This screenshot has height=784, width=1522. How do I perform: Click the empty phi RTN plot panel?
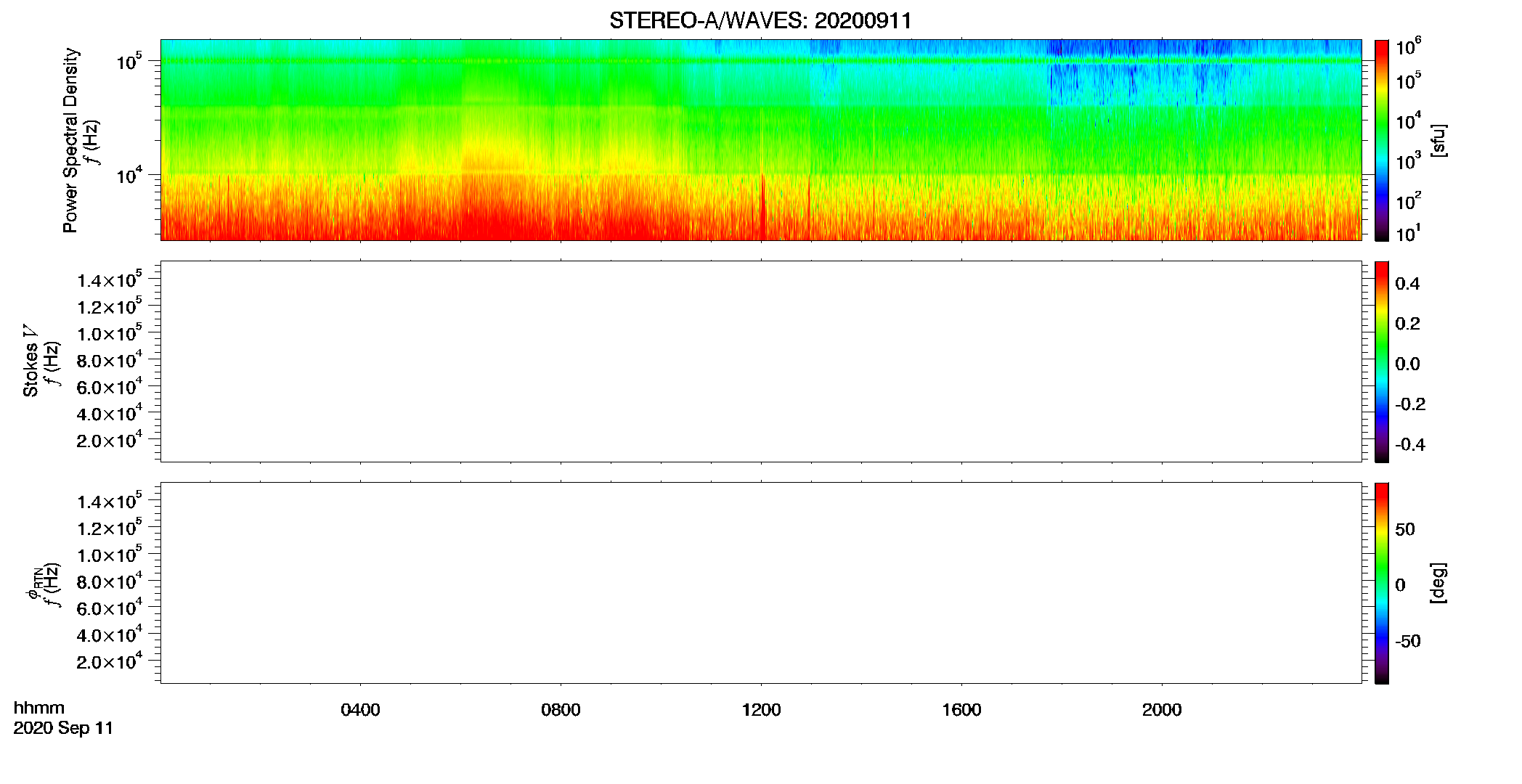click(x=761, y=583)
